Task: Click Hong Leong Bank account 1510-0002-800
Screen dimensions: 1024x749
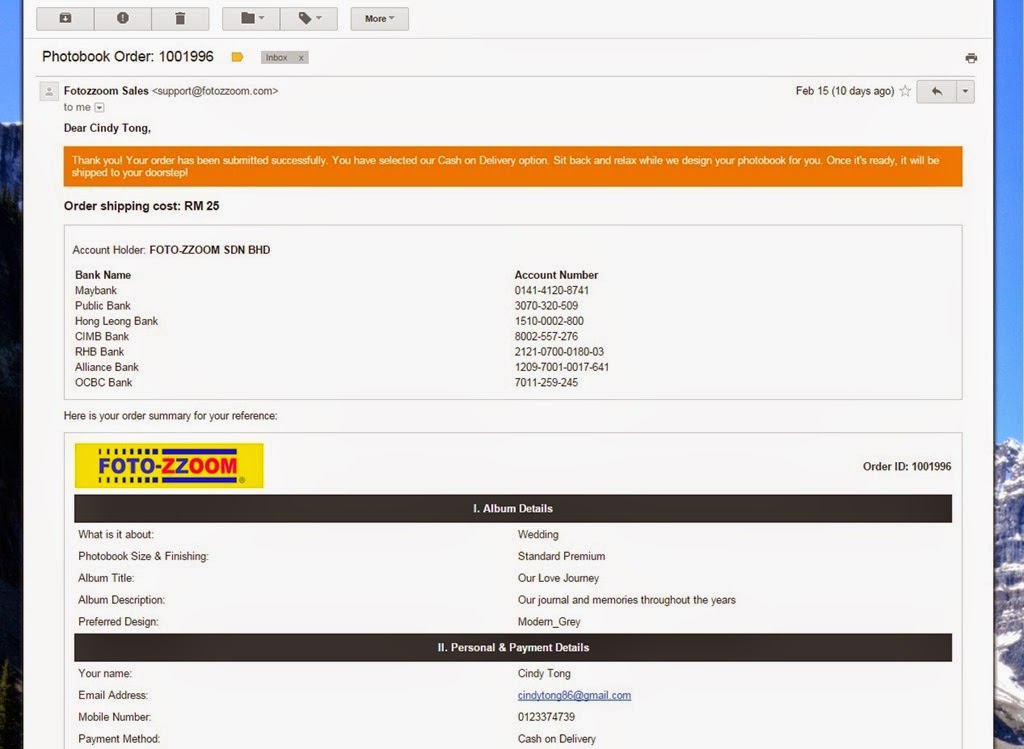Action: pos(549,321)
